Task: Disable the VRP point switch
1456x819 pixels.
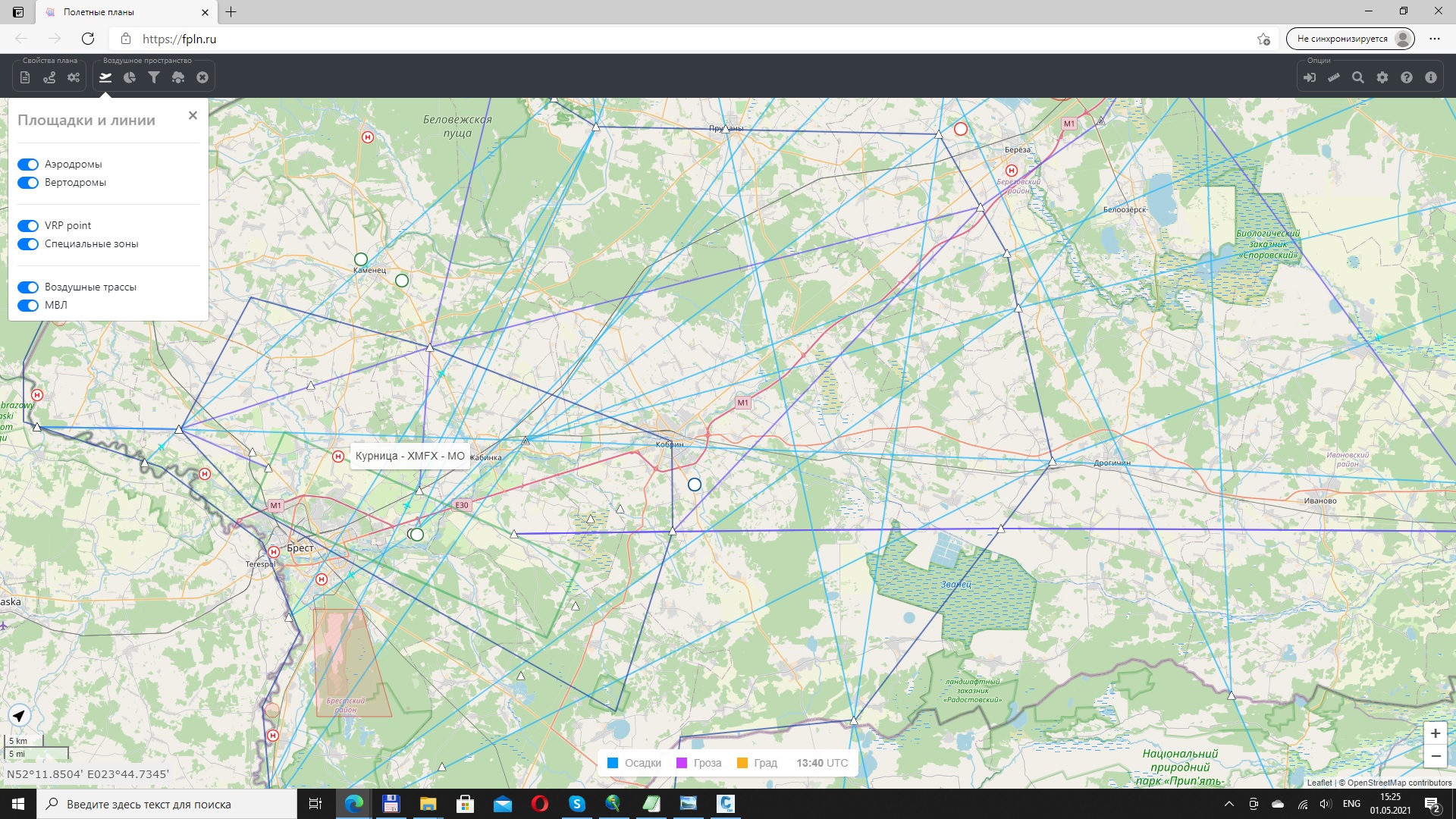Action: tap(28, 226)
